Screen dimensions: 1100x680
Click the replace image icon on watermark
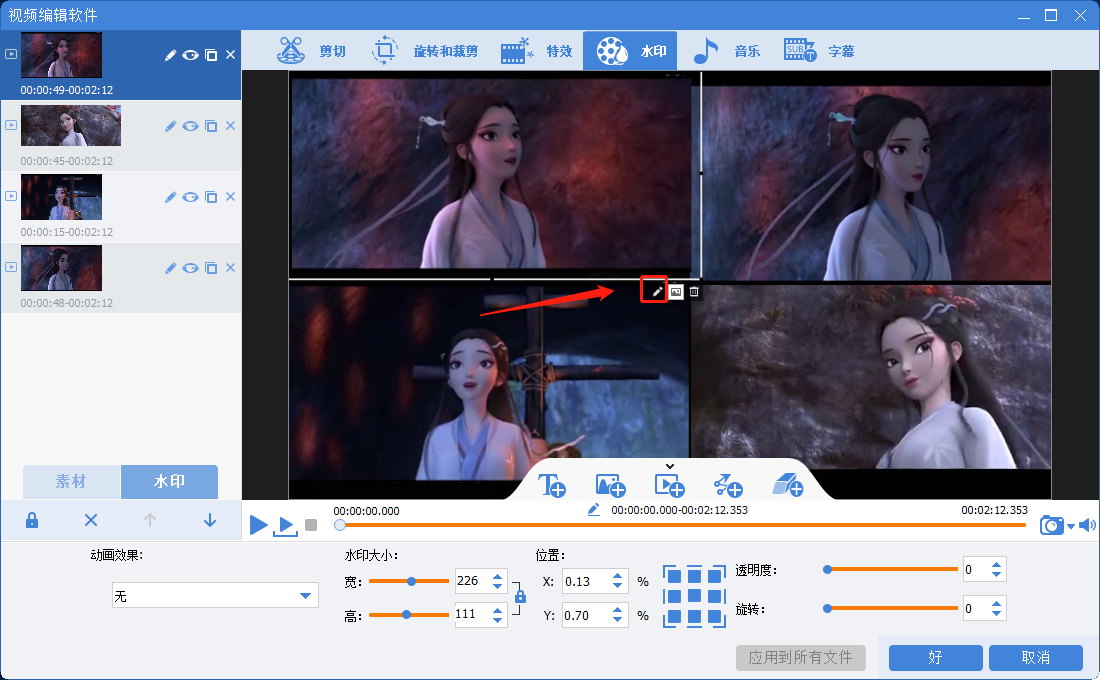click(x=676, y=292)
